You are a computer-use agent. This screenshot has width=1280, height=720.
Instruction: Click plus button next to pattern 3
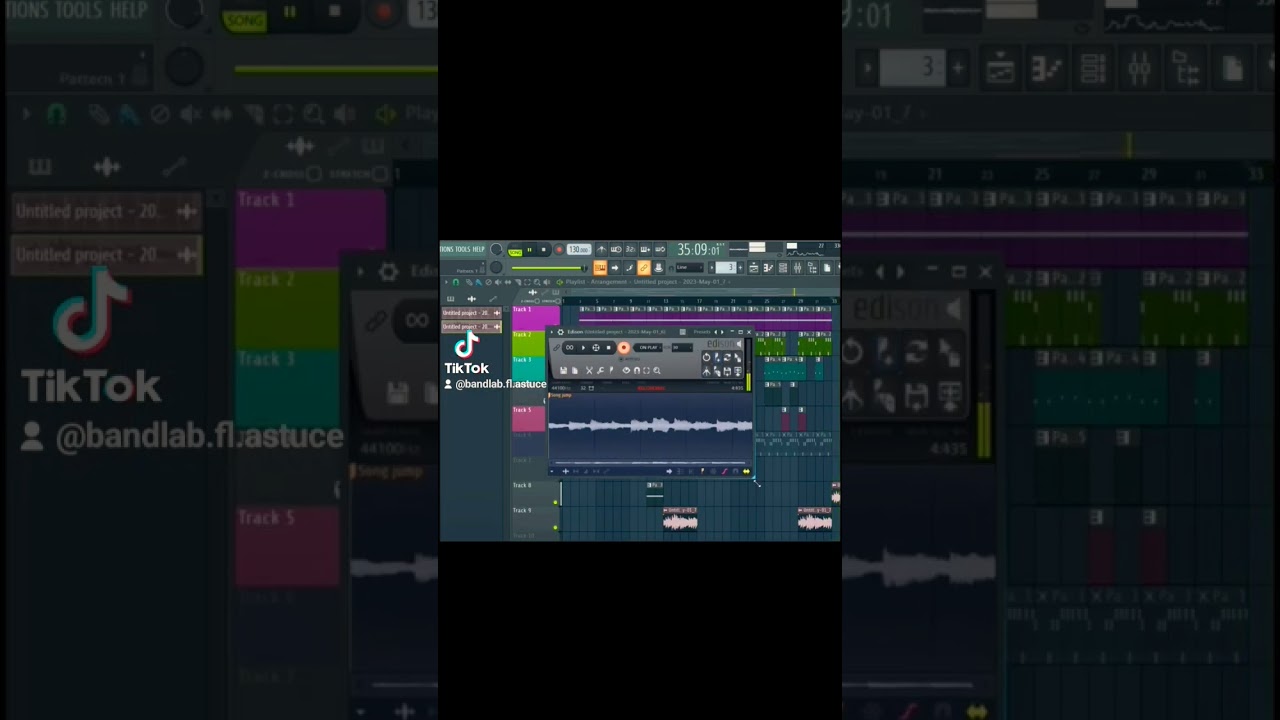point(741,268)
